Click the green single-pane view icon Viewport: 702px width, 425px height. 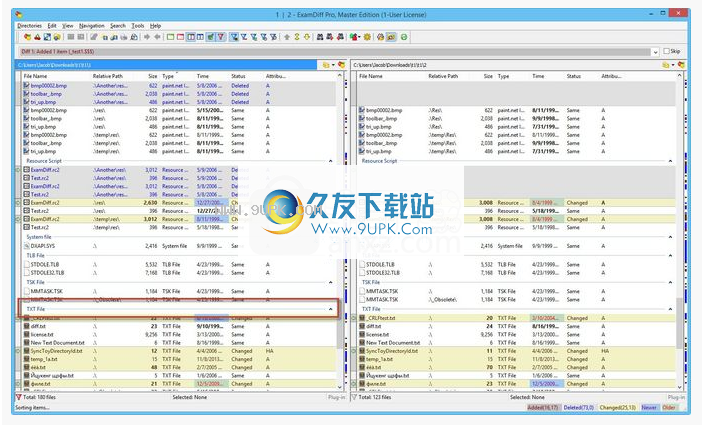(170, 37)
